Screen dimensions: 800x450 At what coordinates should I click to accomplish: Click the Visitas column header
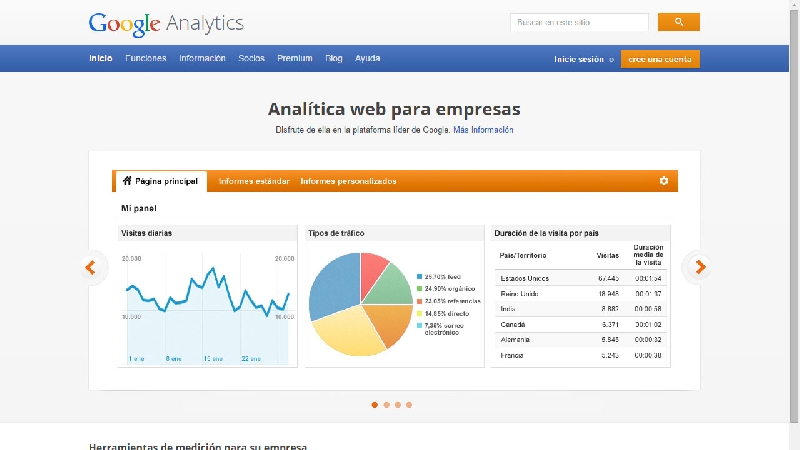(x=608, y=256)
